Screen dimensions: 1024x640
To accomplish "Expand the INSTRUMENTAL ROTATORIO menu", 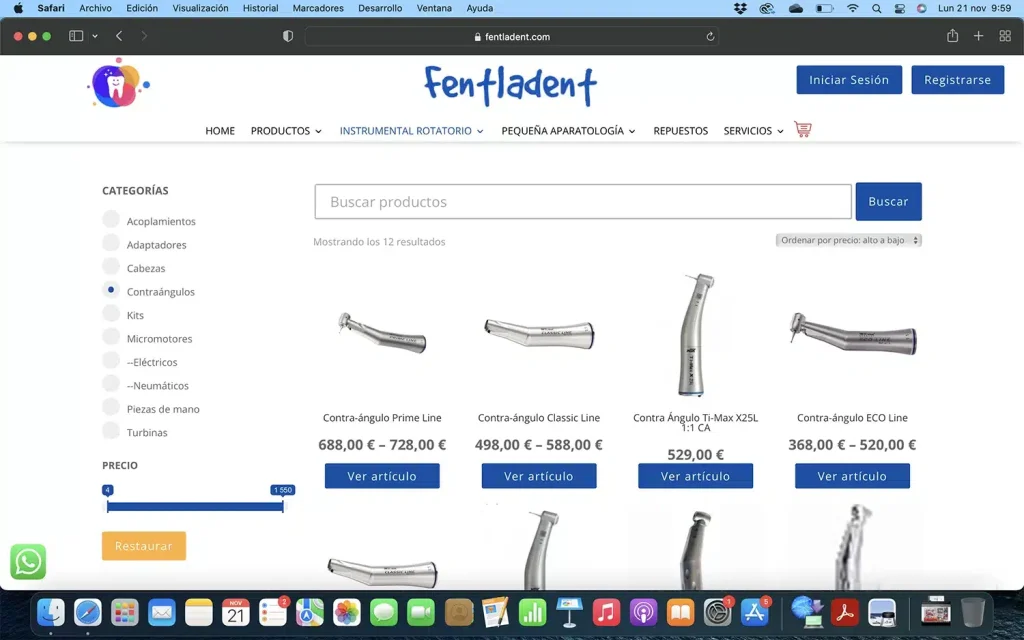I will pos(411,131).
